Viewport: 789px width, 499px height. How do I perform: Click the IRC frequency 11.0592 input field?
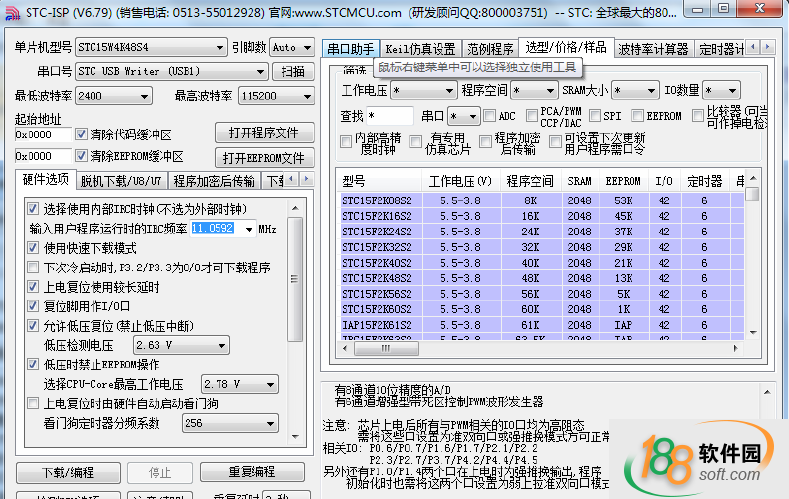[x=212, y=228]
